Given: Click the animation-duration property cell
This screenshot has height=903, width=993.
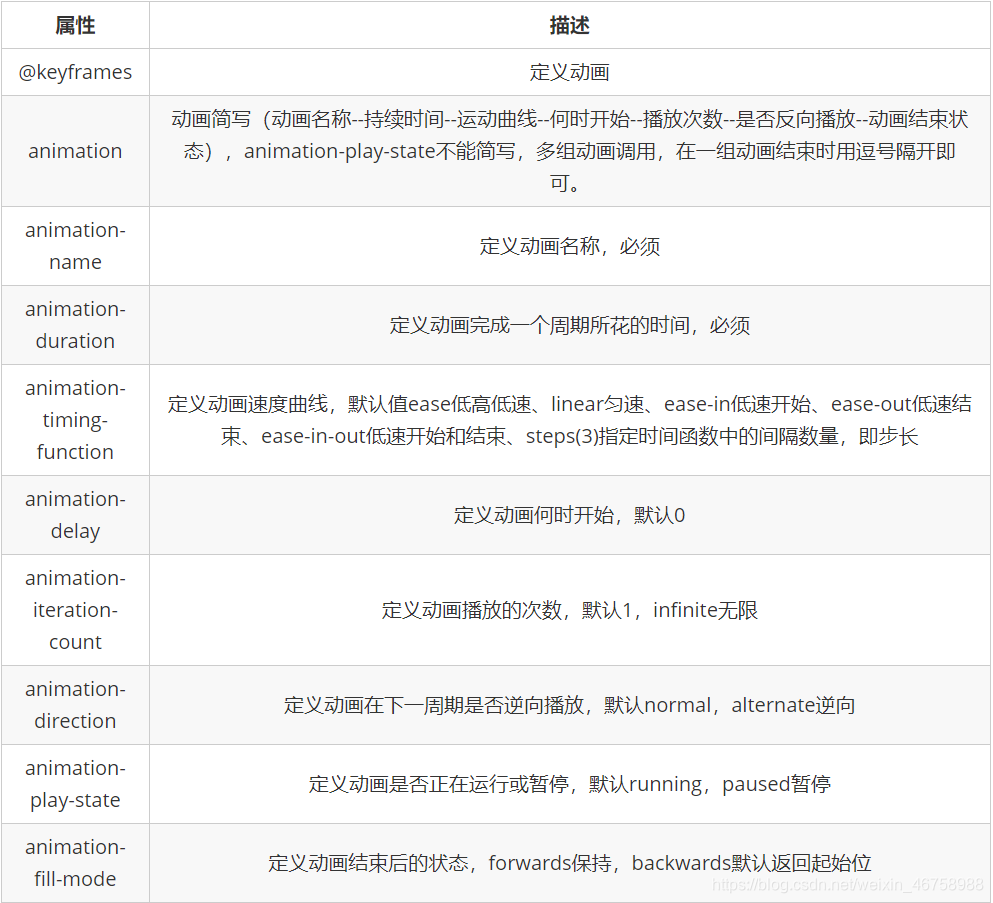Looking at the screenshot, I should point(75,325).
